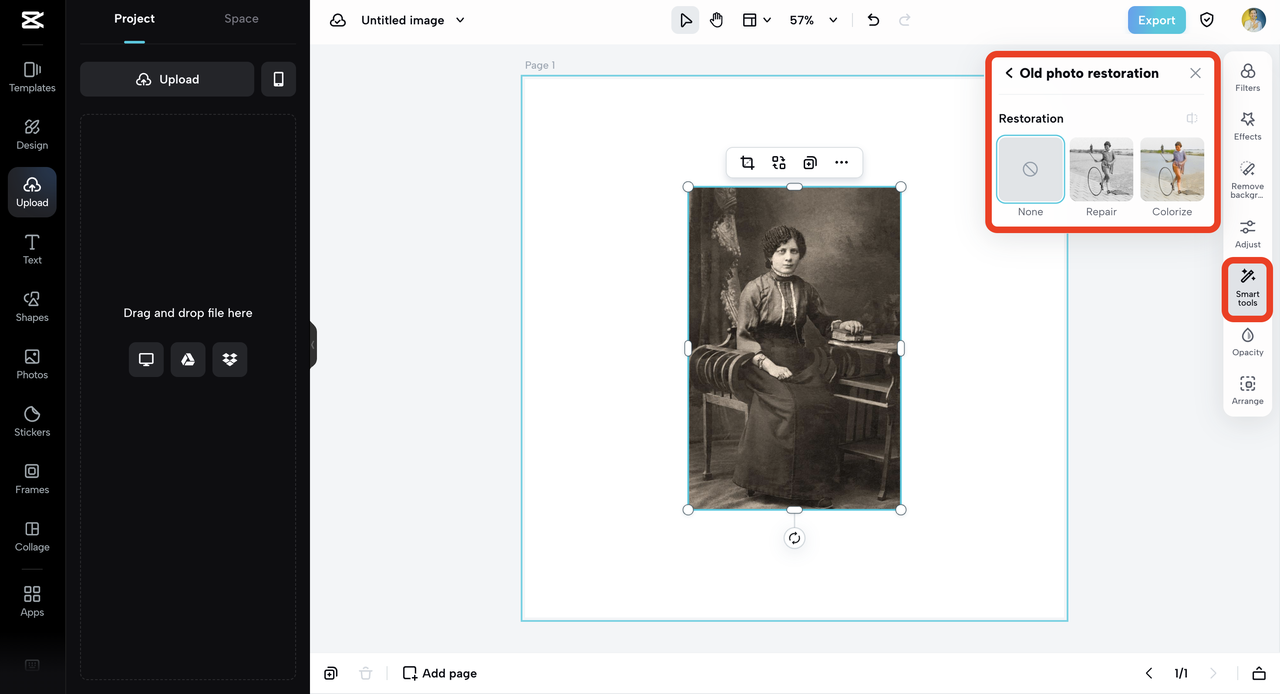Open the Untitled image title dropdown
Image resolution: width=1280 pixels, height=694 pixels.
[413, 20]
